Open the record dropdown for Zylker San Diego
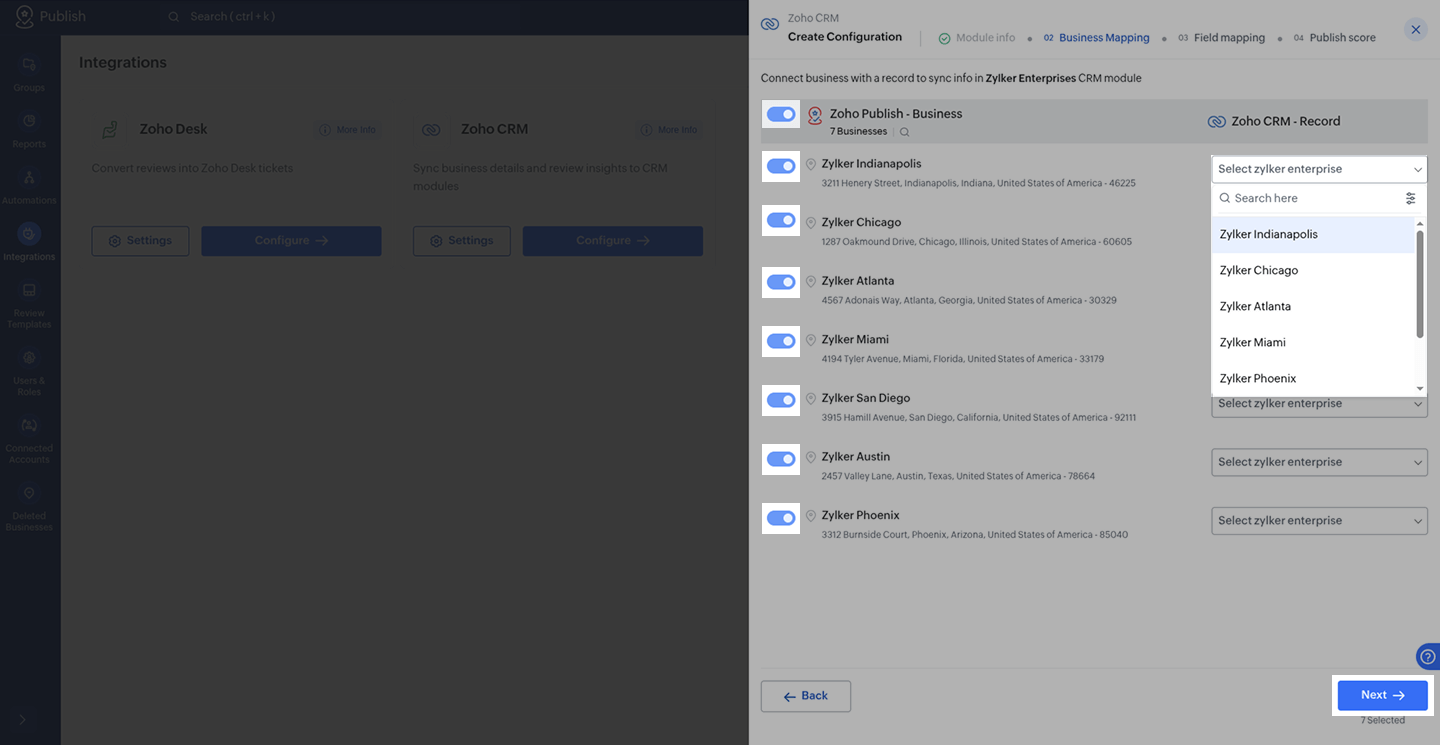The width and height of the screenshot is (1440, 745). point(1319,404)
